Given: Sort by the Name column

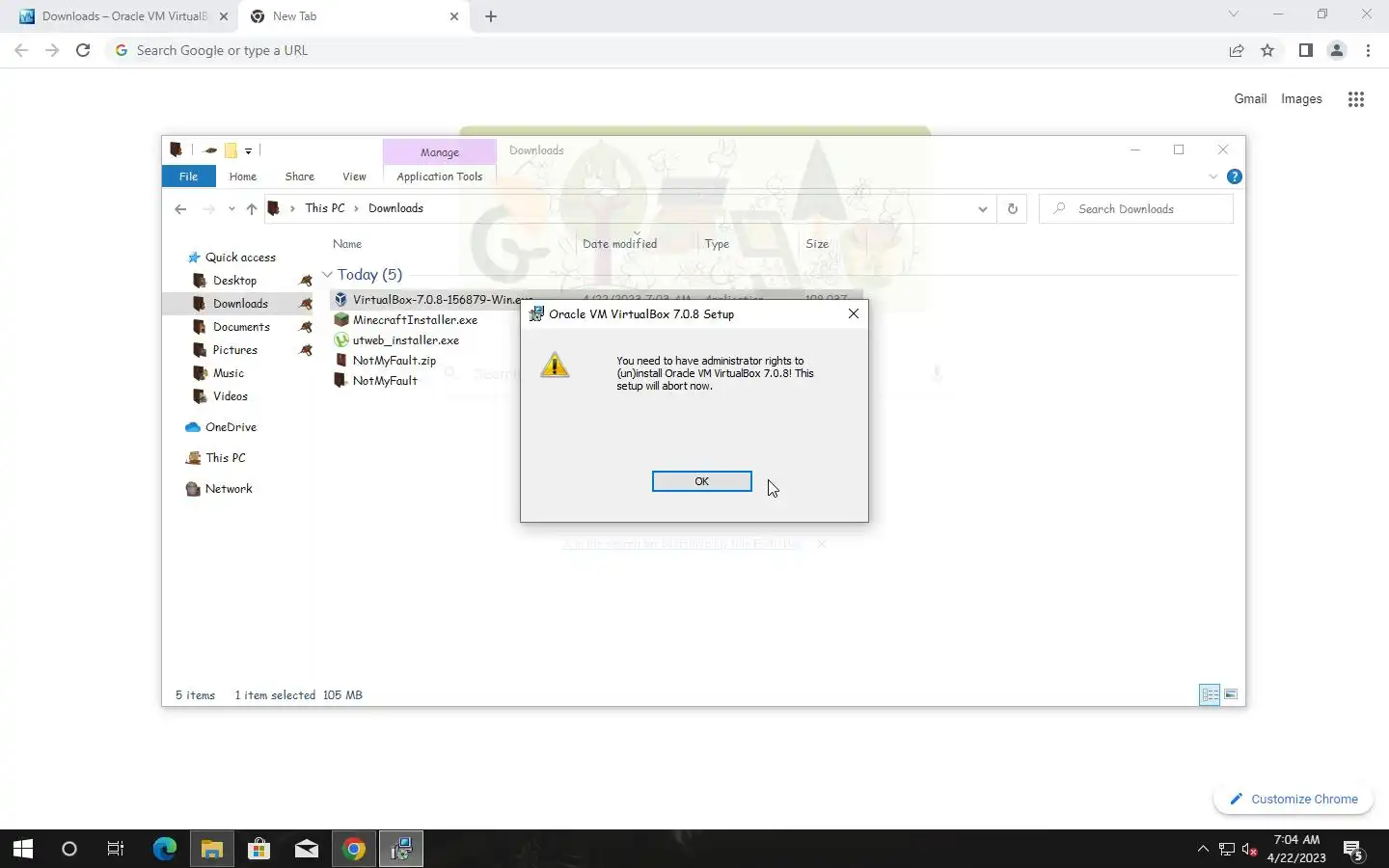Looking at the screenshot, I should click(x=347, y=244).
